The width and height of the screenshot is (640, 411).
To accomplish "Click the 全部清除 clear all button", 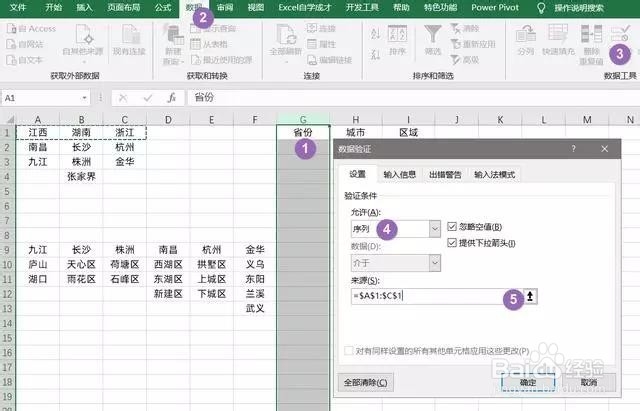I will tap(365, 383).
